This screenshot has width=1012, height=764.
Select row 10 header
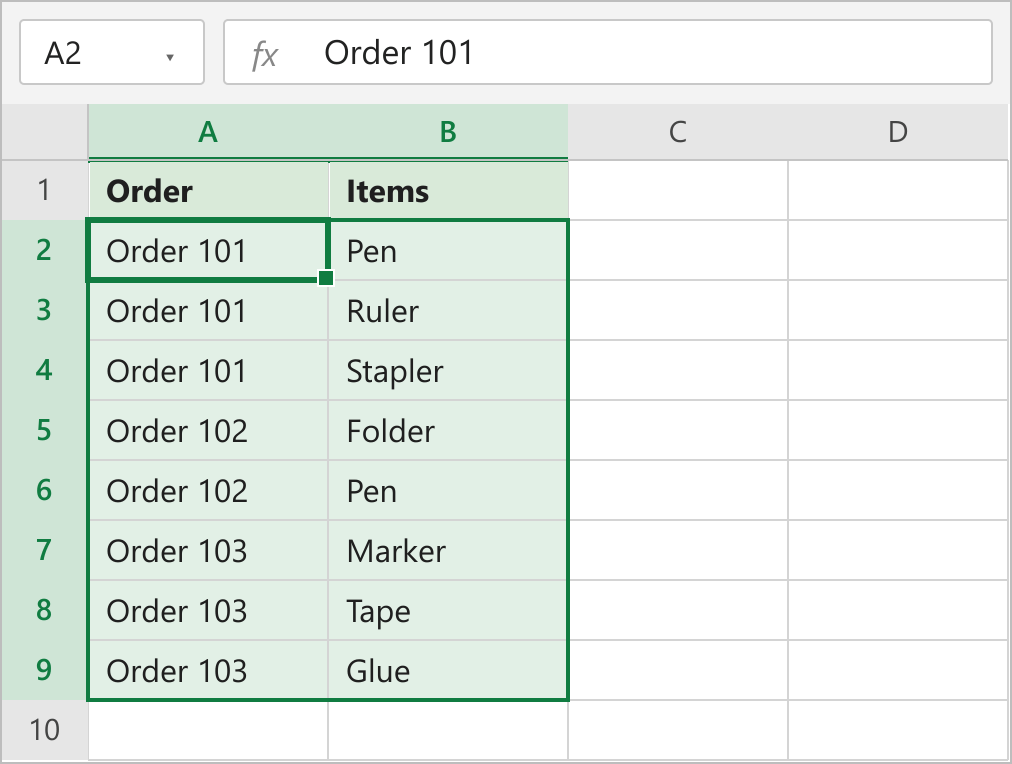pos(44,730)
